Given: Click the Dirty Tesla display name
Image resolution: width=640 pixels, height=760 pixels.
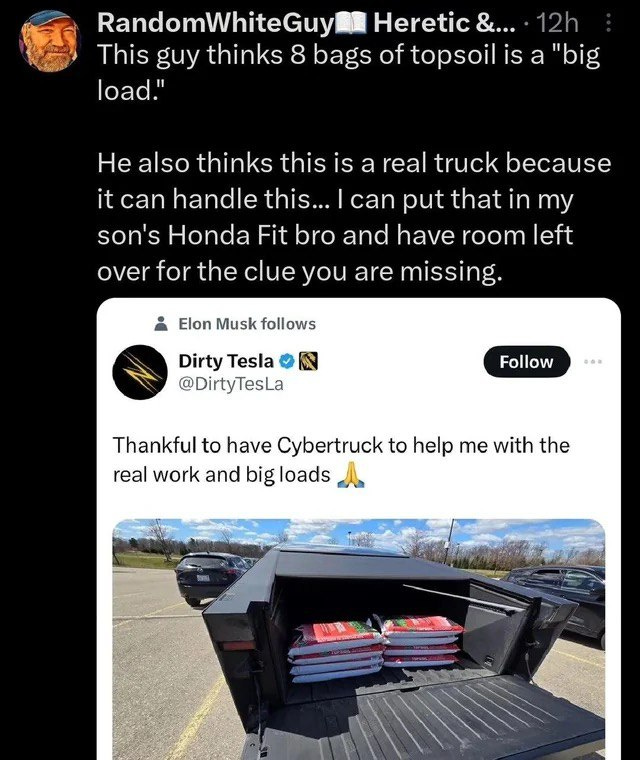Looking at the screenshot, I should coord(226,361).
